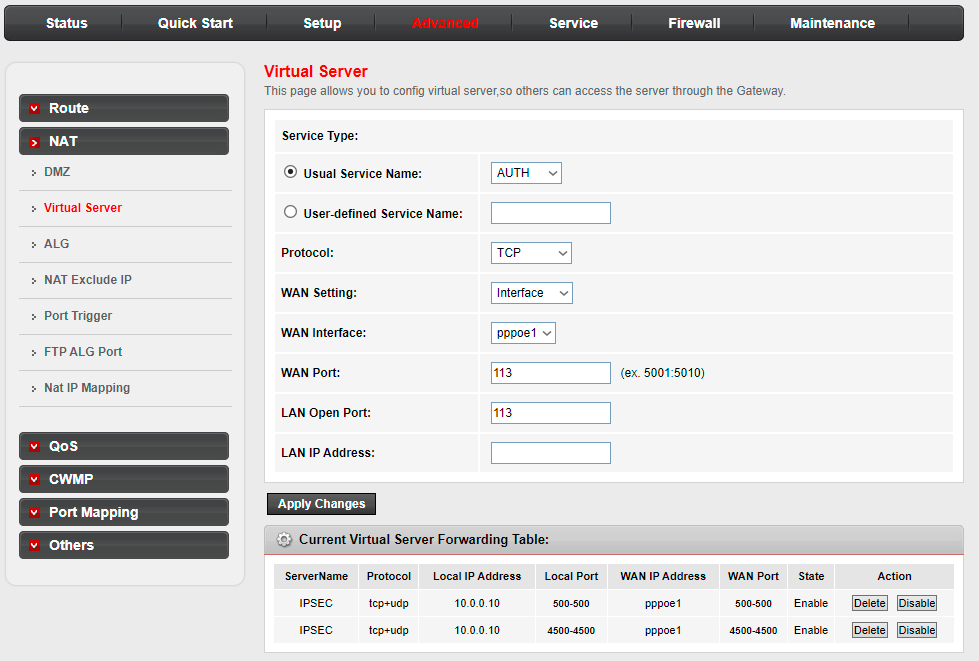Image resolution: width=979 pixels, height=661 pixels.
Task: Click the red arrow icon beside QoS
Action: click(x=35, y=447)
